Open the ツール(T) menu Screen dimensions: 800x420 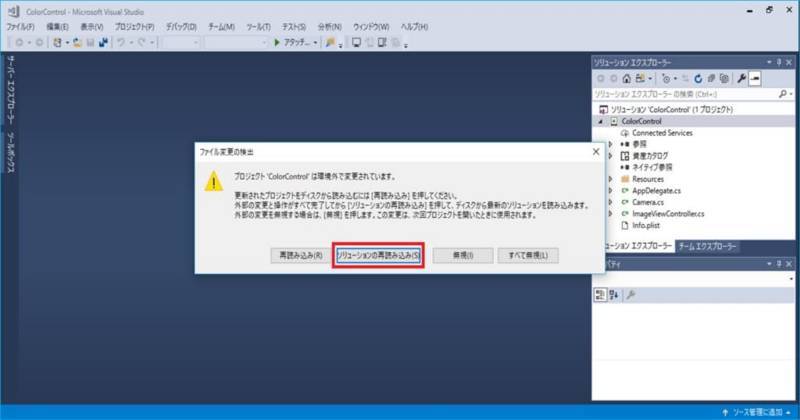coord(258,27)
